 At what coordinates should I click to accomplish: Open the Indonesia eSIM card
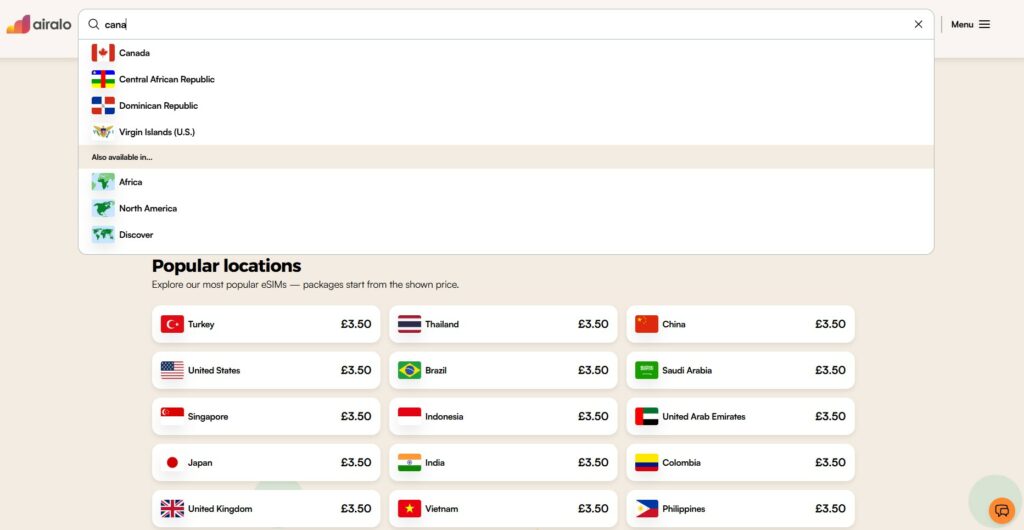tap(503, 416)
